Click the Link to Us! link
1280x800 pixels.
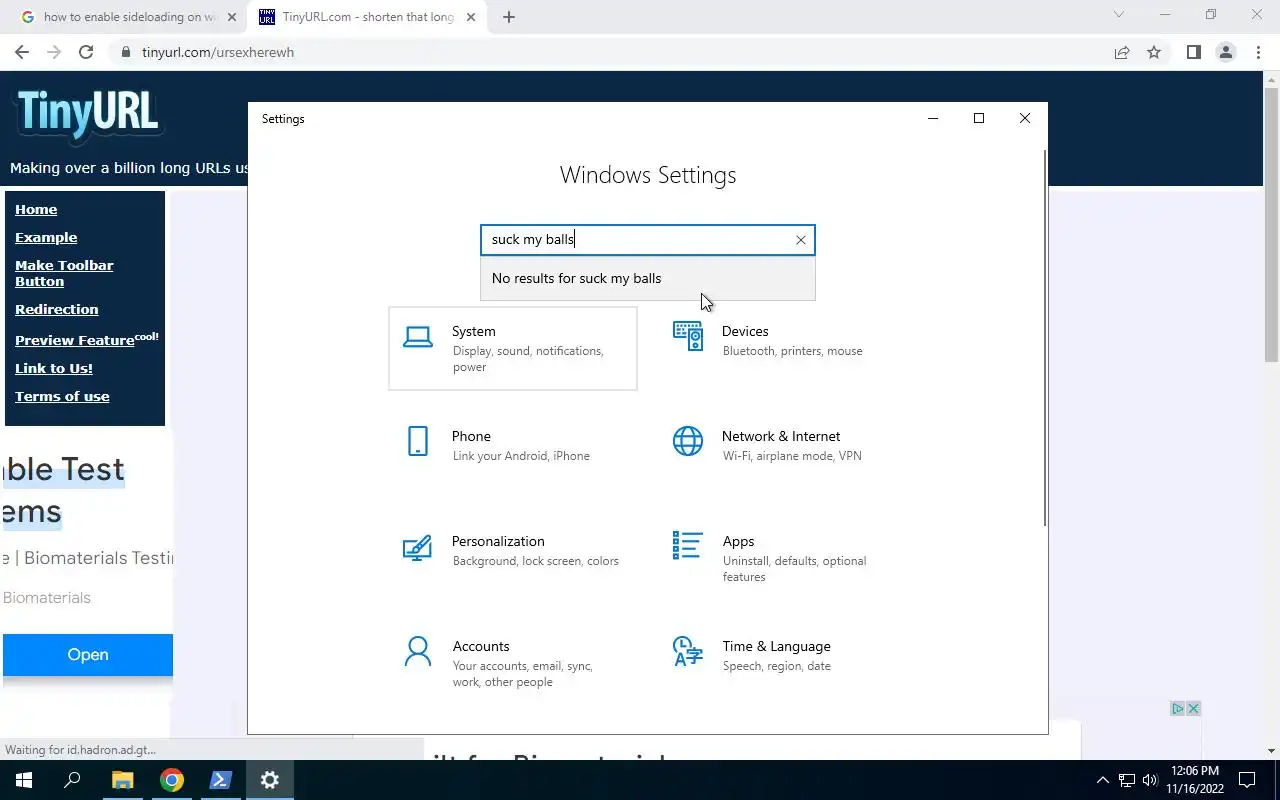(x=54, y=368)
